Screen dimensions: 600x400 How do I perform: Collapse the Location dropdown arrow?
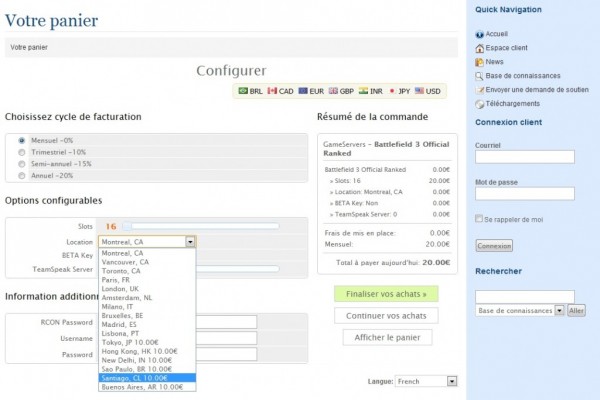pos(190,242)
